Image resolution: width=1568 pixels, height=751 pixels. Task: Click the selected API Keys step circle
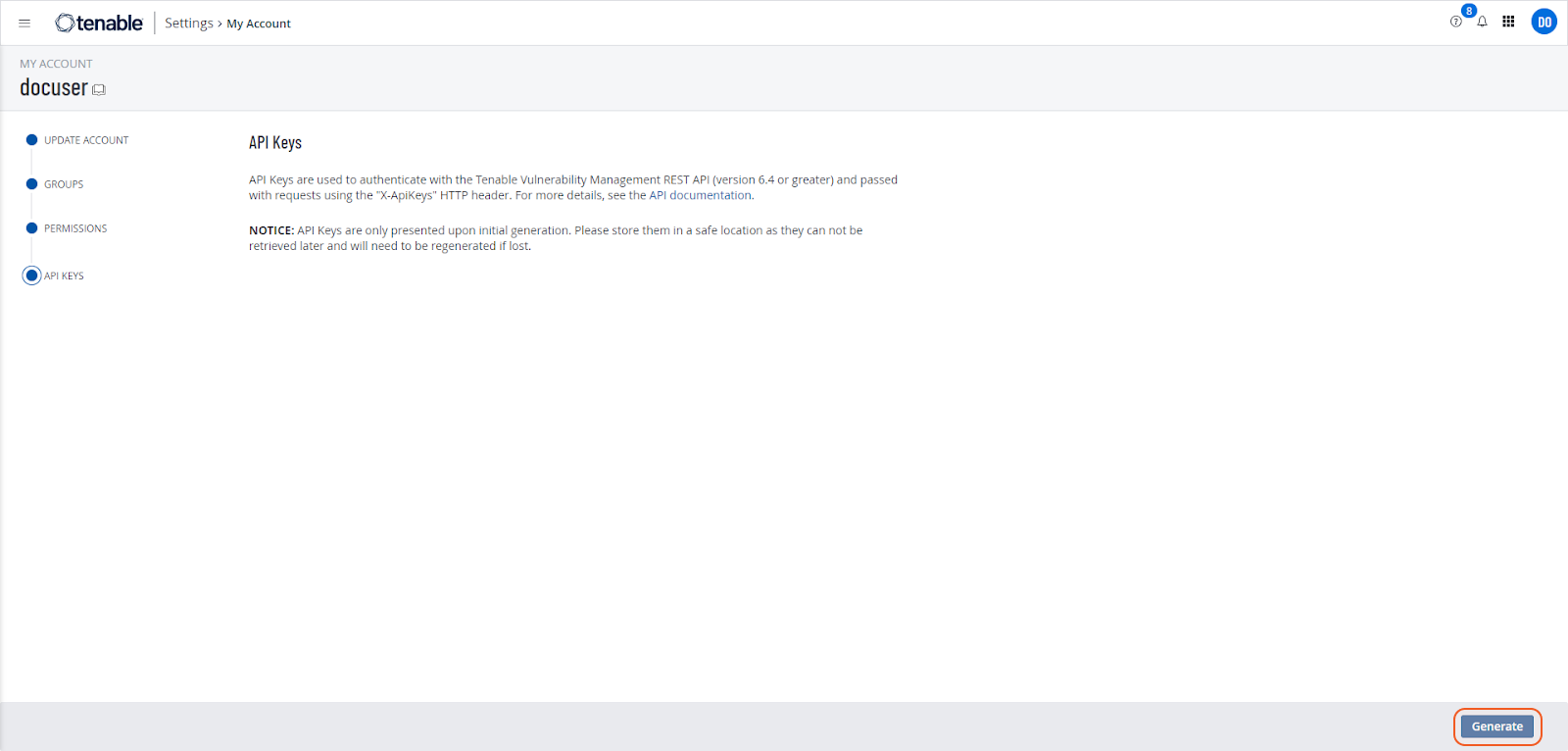pyautogui.click(x=31, y=275)
